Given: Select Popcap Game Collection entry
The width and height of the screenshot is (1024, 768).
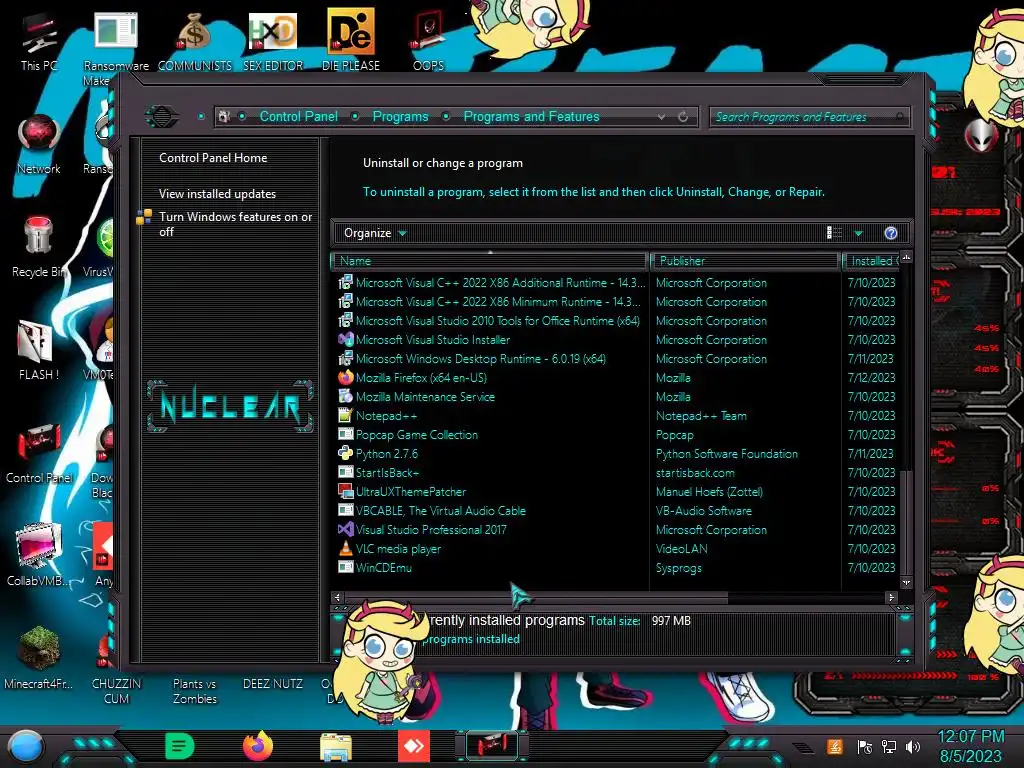Looking at the screenshot, I should (x=408, y=434).
